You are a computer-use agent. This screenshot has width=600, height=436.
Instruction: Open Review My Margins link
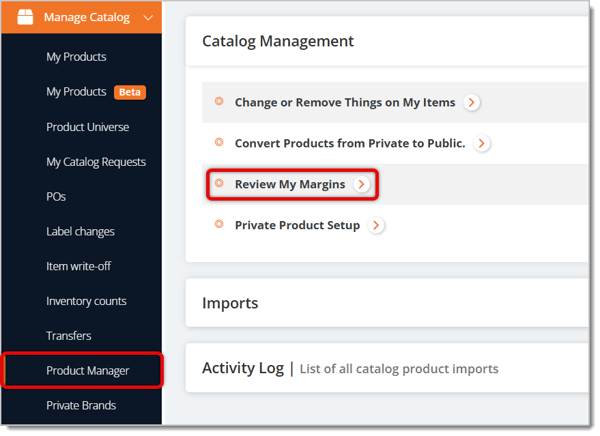(x=290, y=185)
